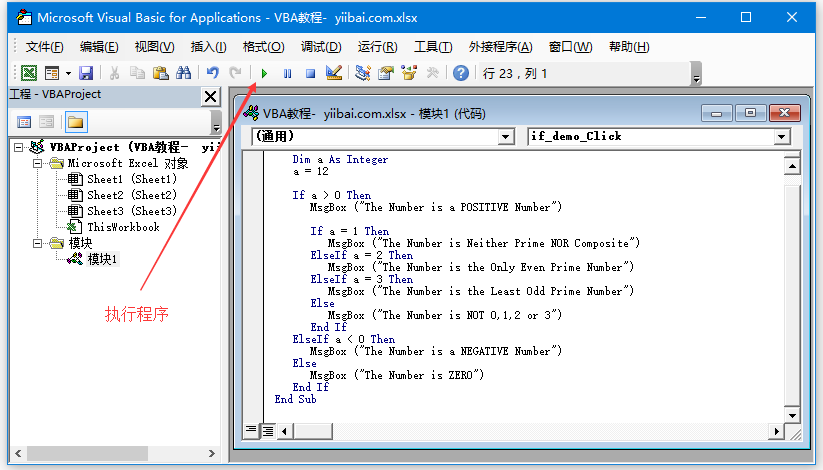This screenshot has height=470, width=823.
Task: Open the (通用) object dropdown
Action: [505, 137]
